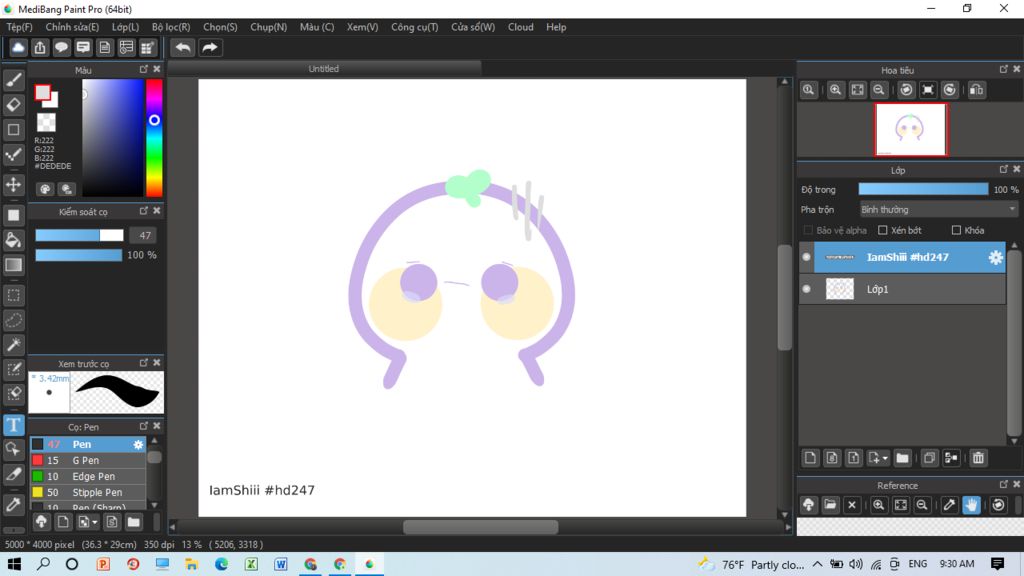Open add-layer dropdown arrow in Layer panel
Screen dimensions: 1024x576
point(885,458)
